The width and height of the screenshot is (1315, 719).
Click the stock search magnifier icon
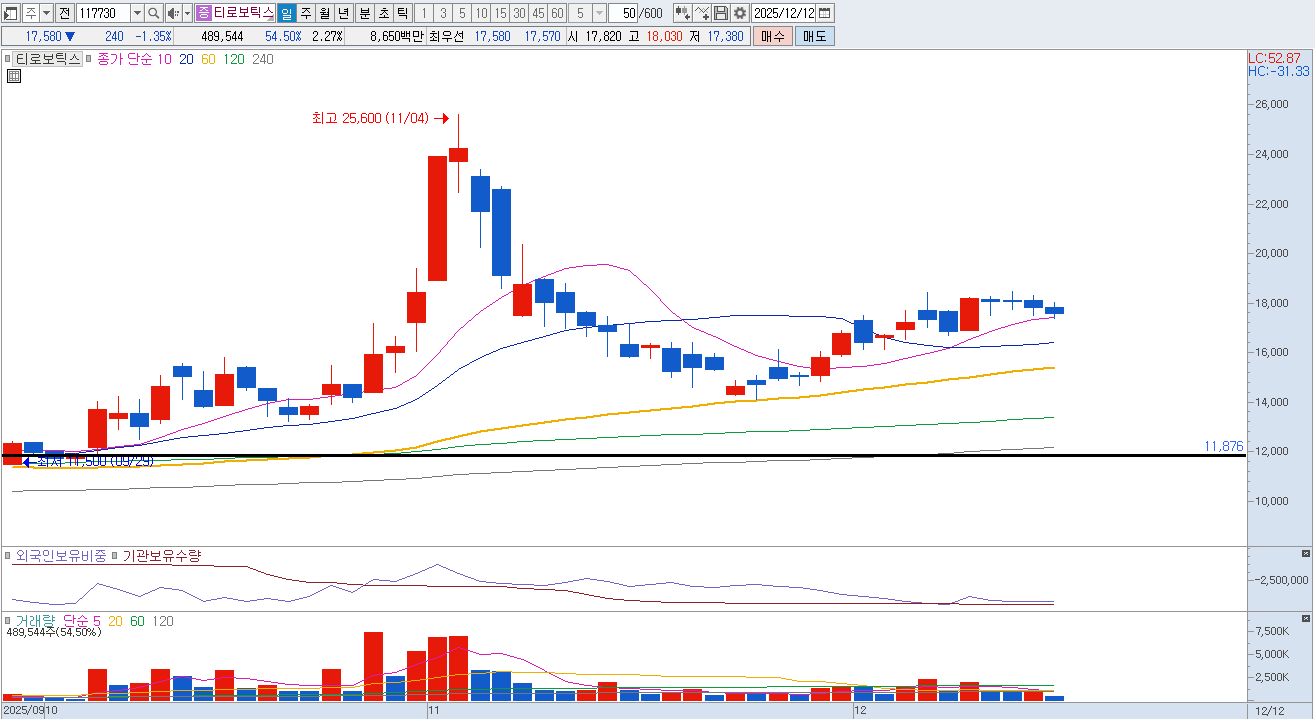[153, 13]
